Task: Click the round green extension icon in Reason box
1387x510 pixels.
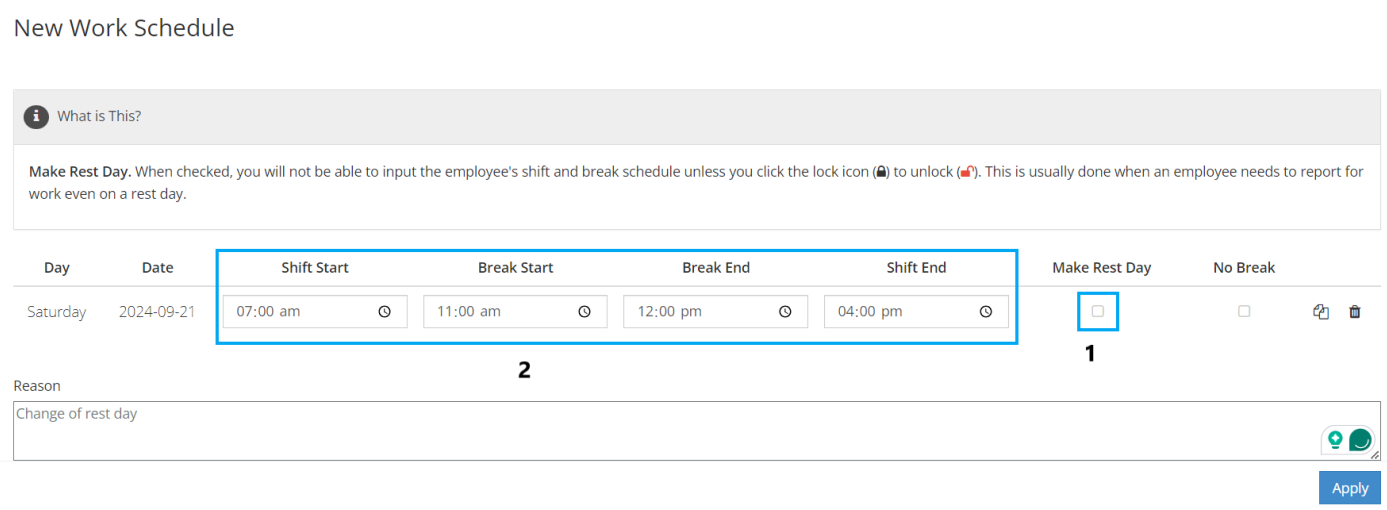Action: point(1360,439)
